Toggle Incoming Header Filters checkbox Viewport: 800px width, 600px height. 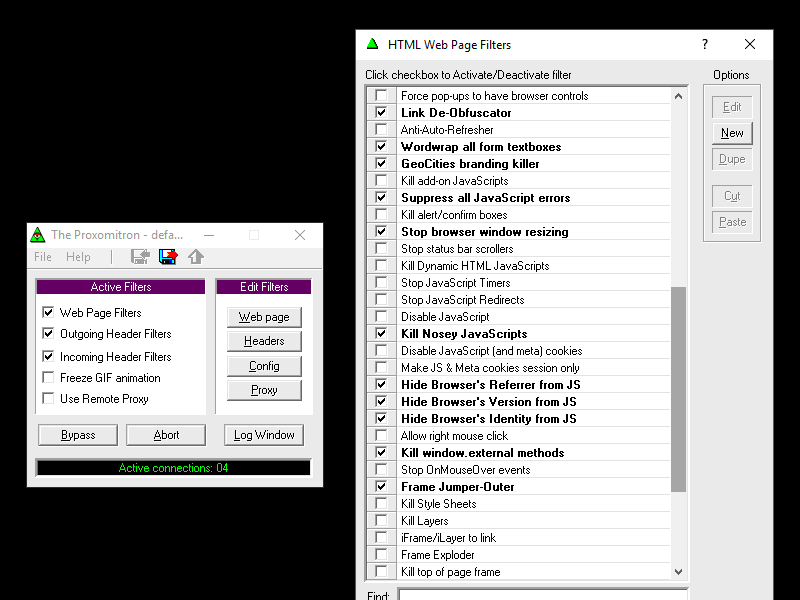(x=48, y=356)
